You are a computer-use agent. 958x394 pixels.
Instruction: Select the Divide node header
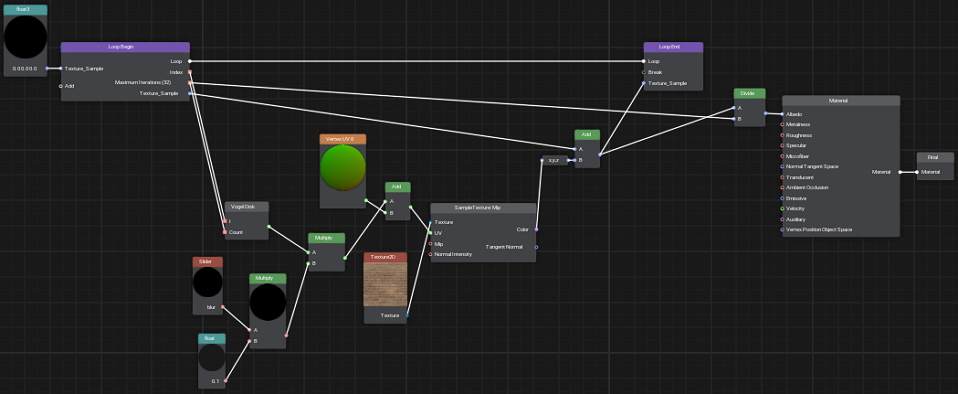point(749,93)
